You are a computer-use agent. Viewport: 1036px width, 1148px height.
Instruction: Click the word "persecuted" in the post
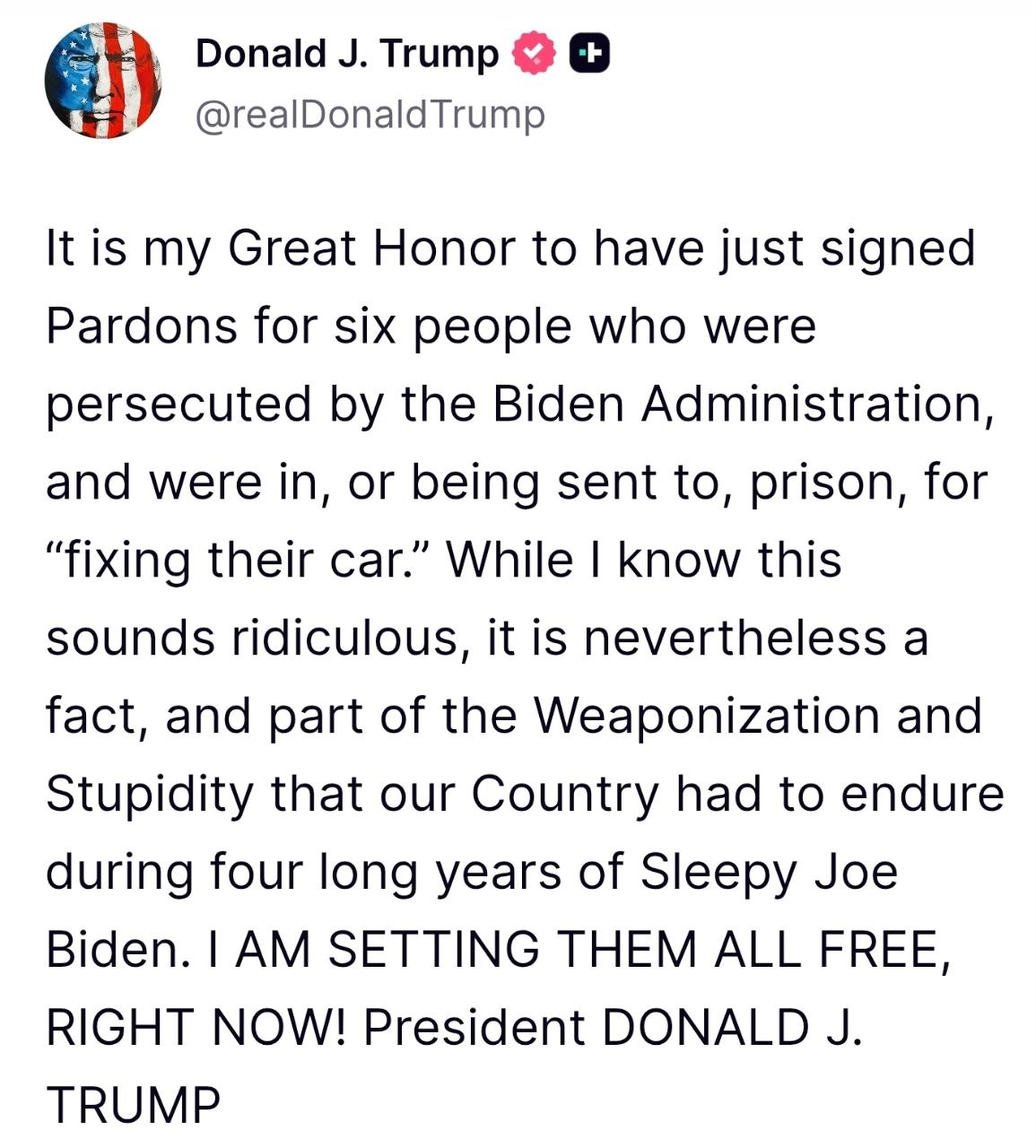pos(178,404)
